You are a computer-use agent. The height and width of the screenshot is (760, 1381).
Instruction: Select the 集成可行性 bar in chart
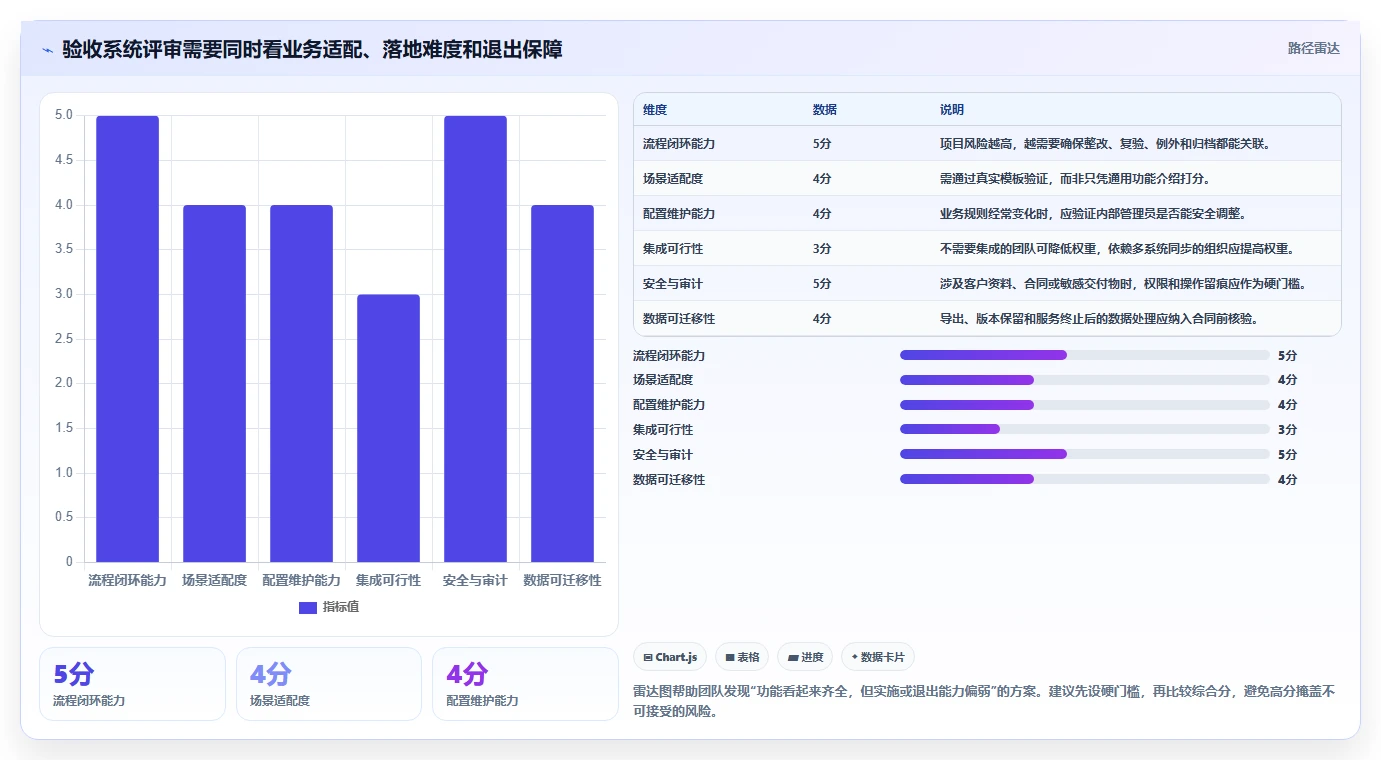[x=388, y=428]
